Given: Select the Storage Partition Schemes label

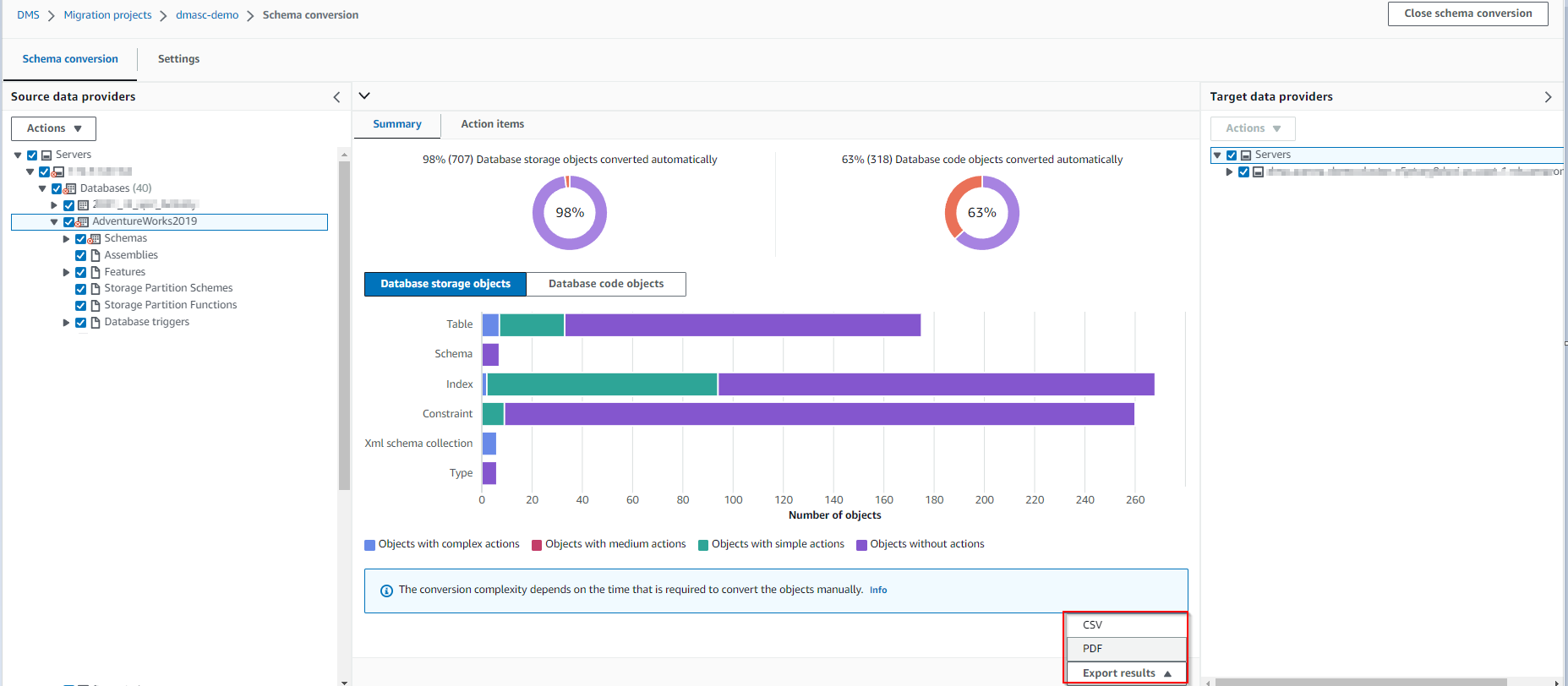Looking at the screenshot, I should 168,288.
